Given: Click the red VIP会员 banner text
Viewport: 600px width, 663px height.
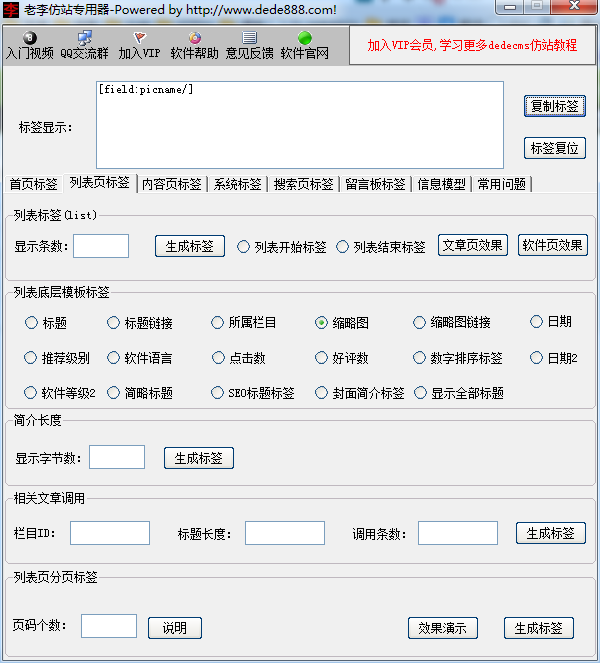Looking at the screenshot, I should [x=472, y=45].
